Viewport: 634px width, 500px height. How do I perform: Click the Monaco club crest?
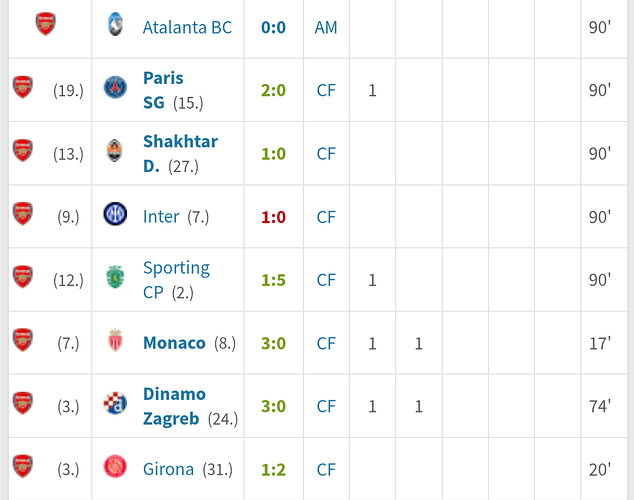click(x=115, y=340)
